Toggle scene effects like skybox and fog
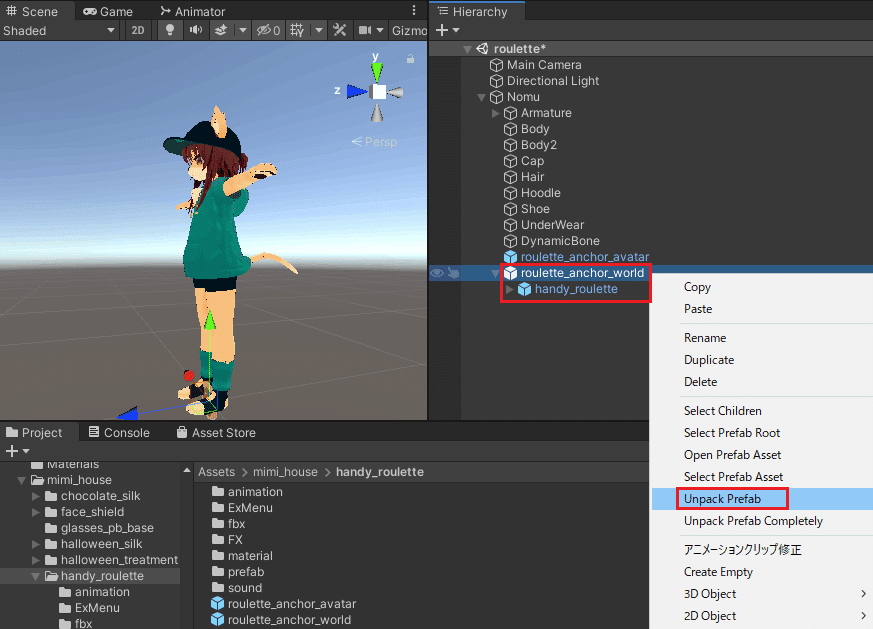This screenshot has width=873, height=629. point(221,30)
